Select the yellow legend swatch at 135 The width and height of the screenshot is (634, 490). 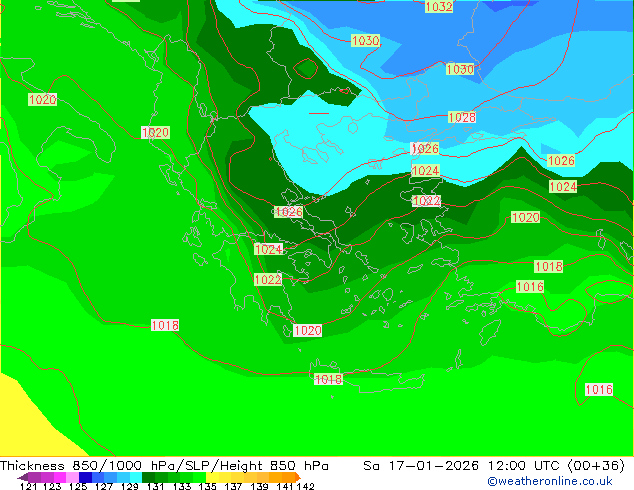[x=212, y=477]
